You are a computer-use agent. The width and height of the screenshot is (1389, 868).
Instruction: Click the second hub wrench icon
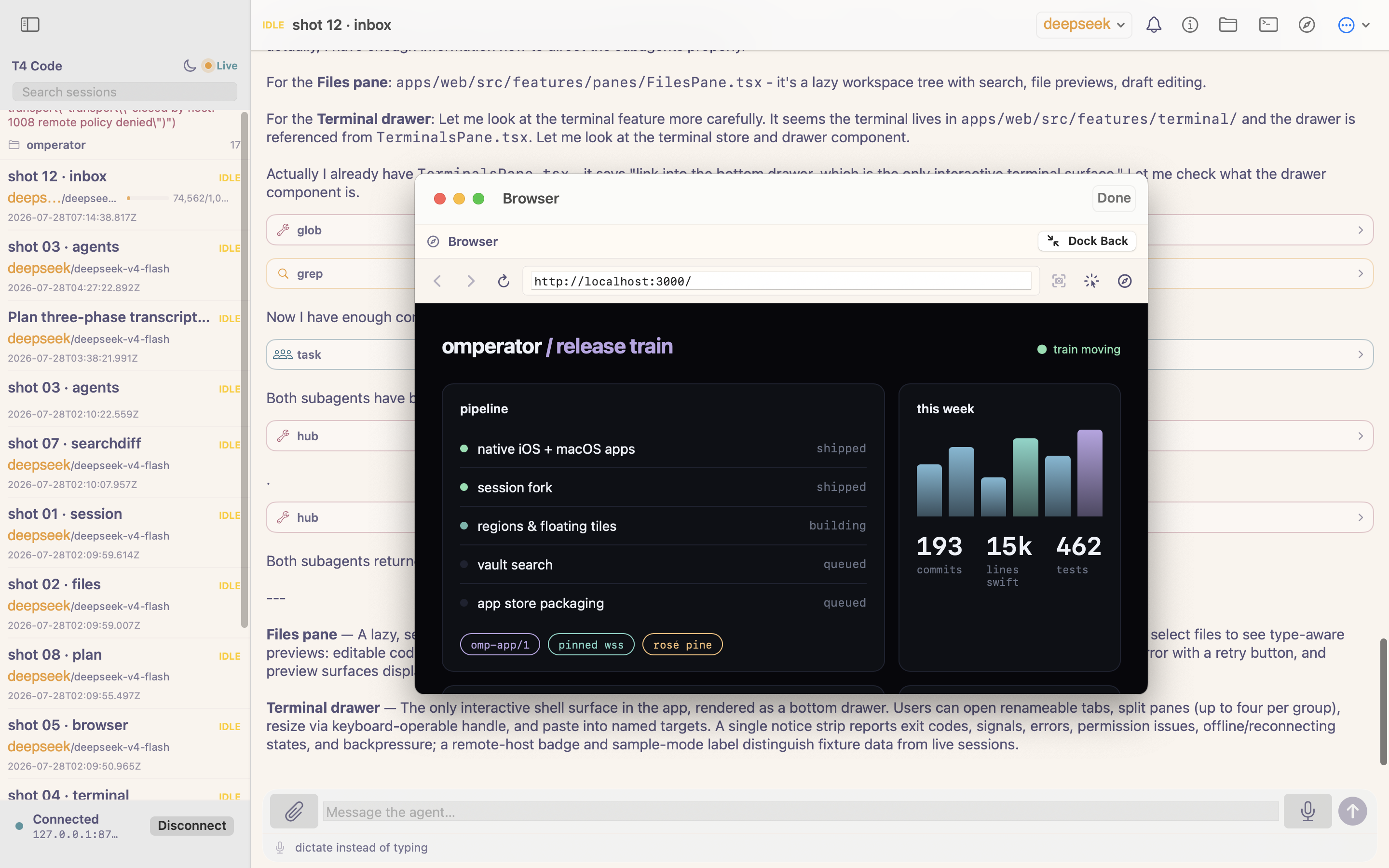tap(283, 517)
